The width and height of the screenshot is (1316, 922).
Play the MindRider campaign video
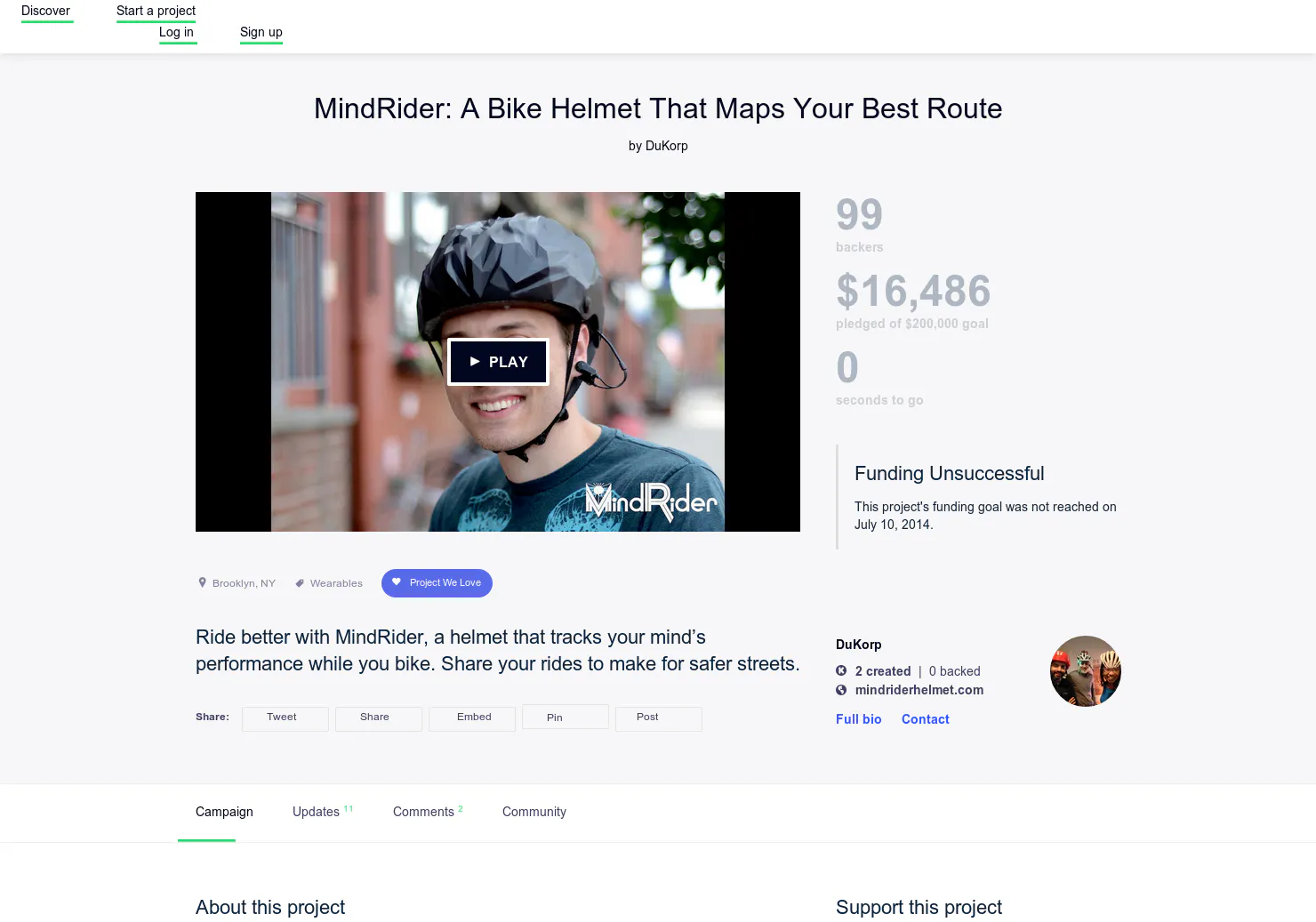point(498,362)
